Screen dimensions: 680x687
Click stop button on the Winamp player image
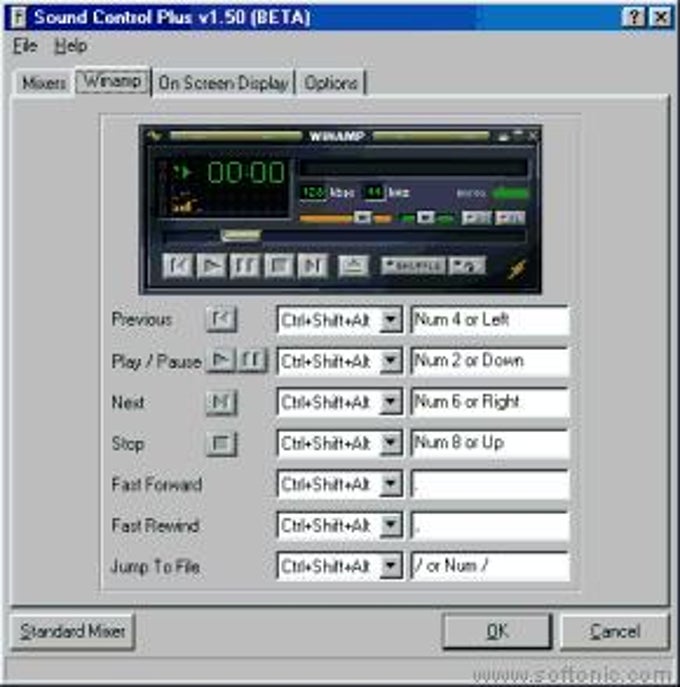tap(279, 266)
